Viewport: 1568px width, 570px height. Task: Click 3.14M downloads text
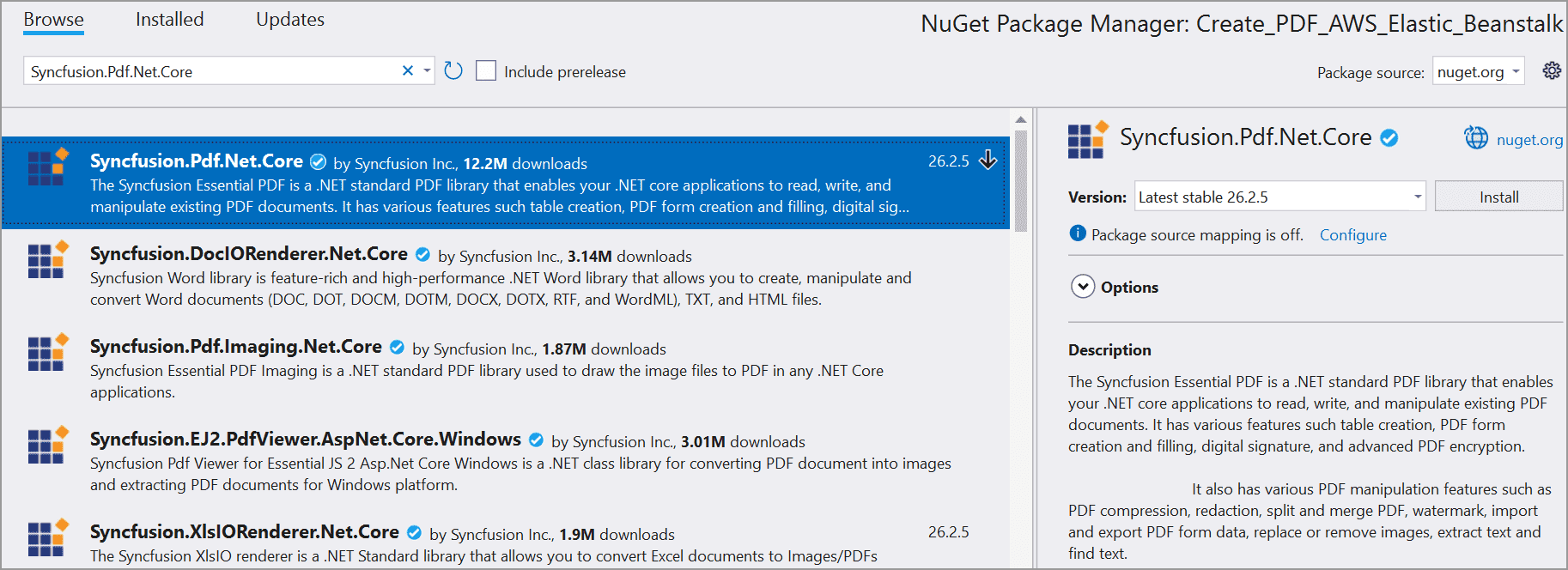click(629, 256)
